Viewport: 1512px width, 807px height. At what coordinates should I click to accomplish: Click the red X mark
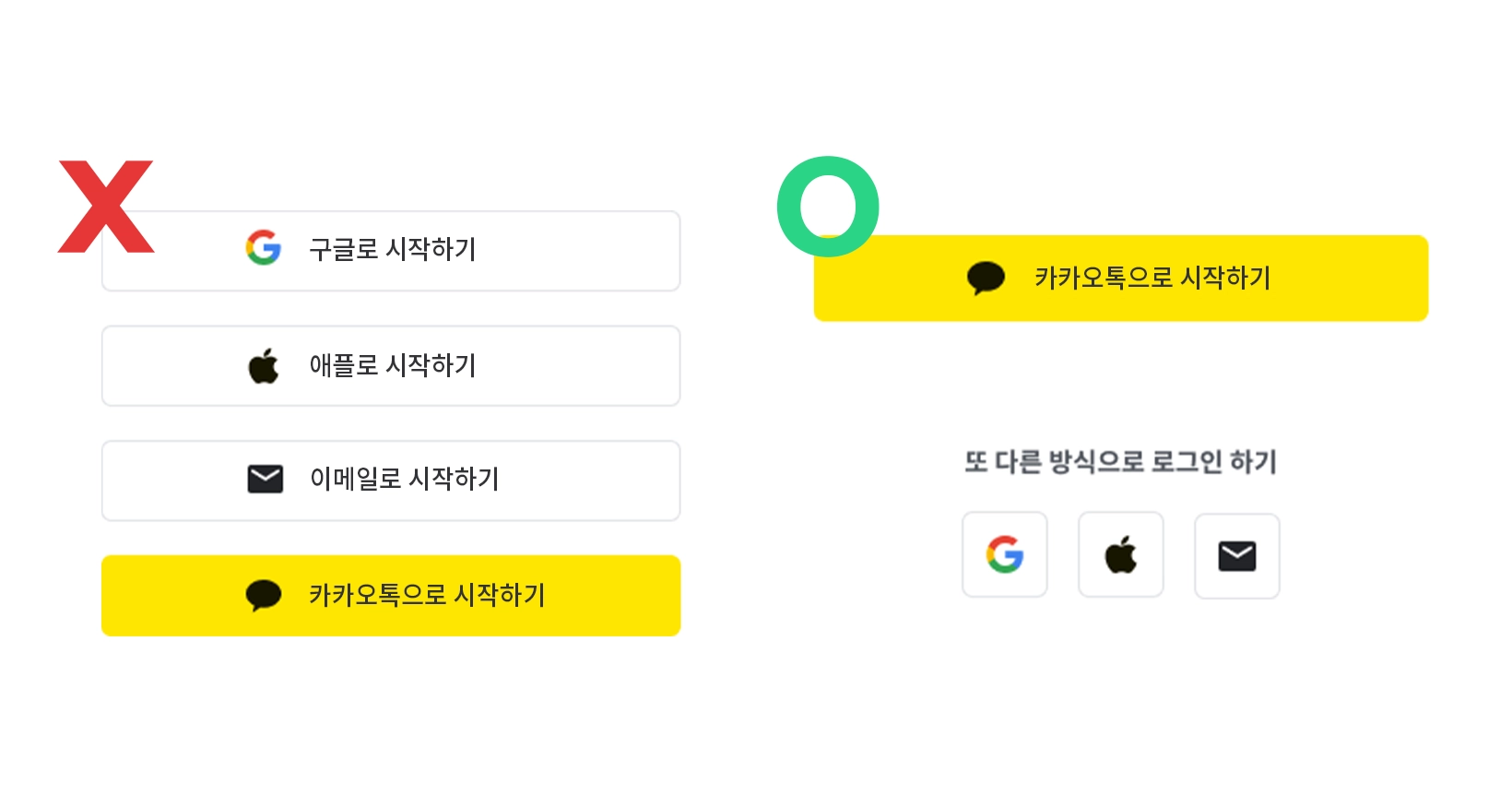(x=105, y=207)
